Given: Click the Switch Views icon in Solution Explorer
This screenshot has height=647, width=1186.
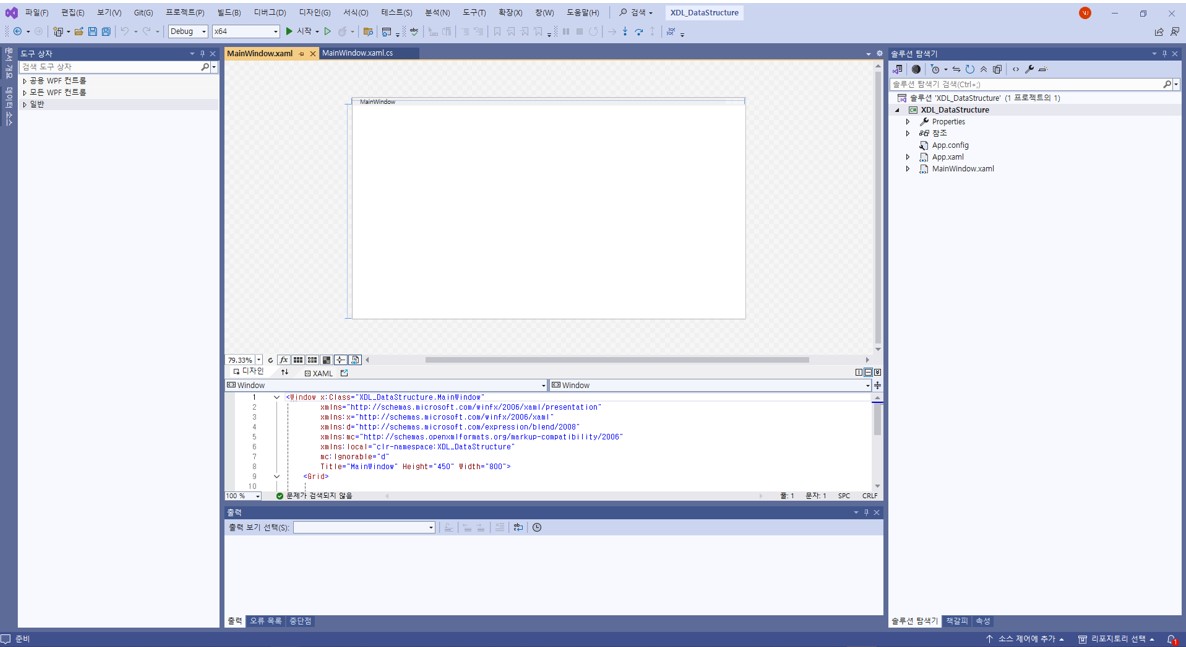Looking at the screenshot, I should tap(898, 70).
